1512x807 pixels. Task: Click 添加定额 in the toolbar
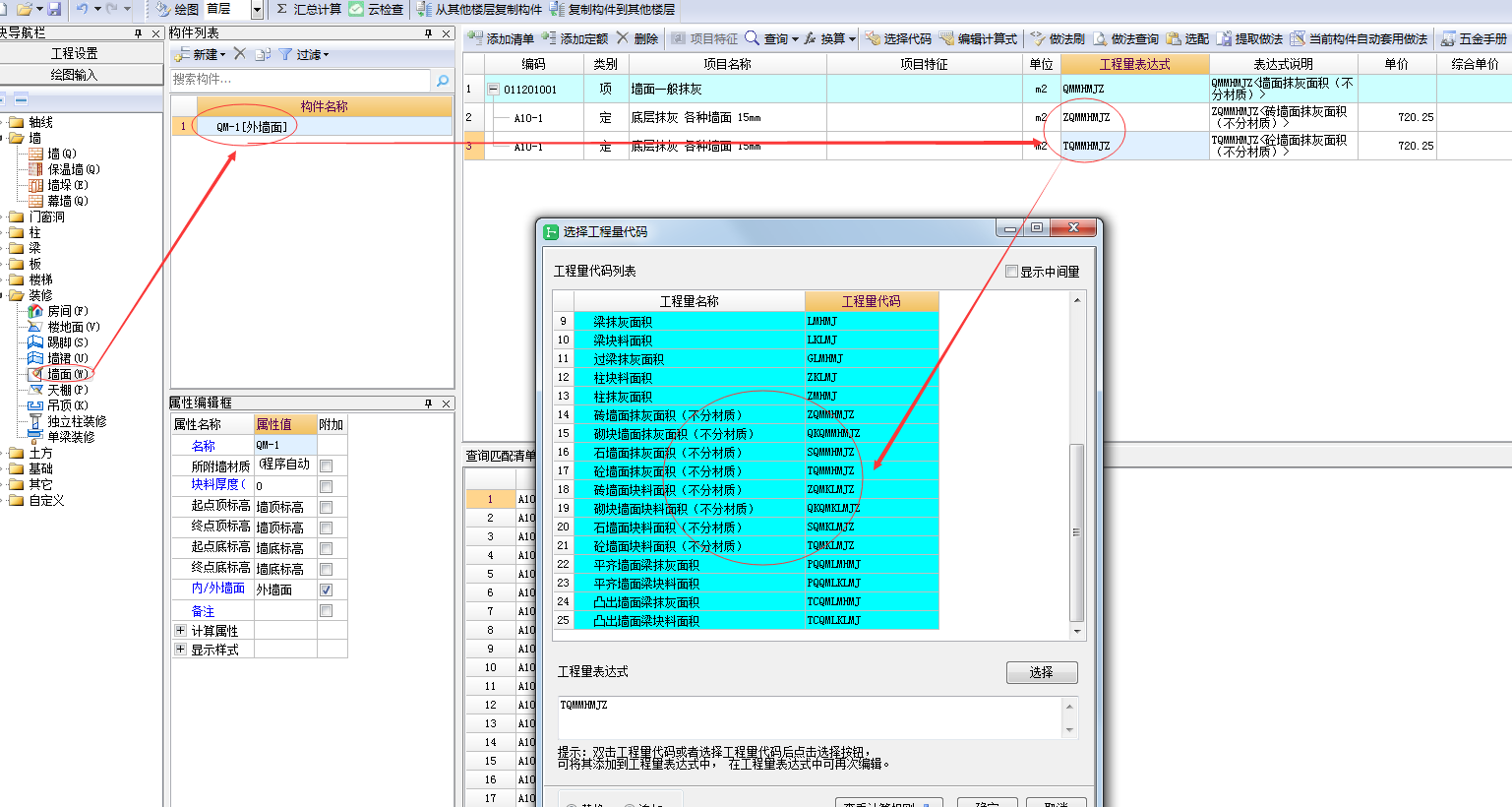[575, 38]
